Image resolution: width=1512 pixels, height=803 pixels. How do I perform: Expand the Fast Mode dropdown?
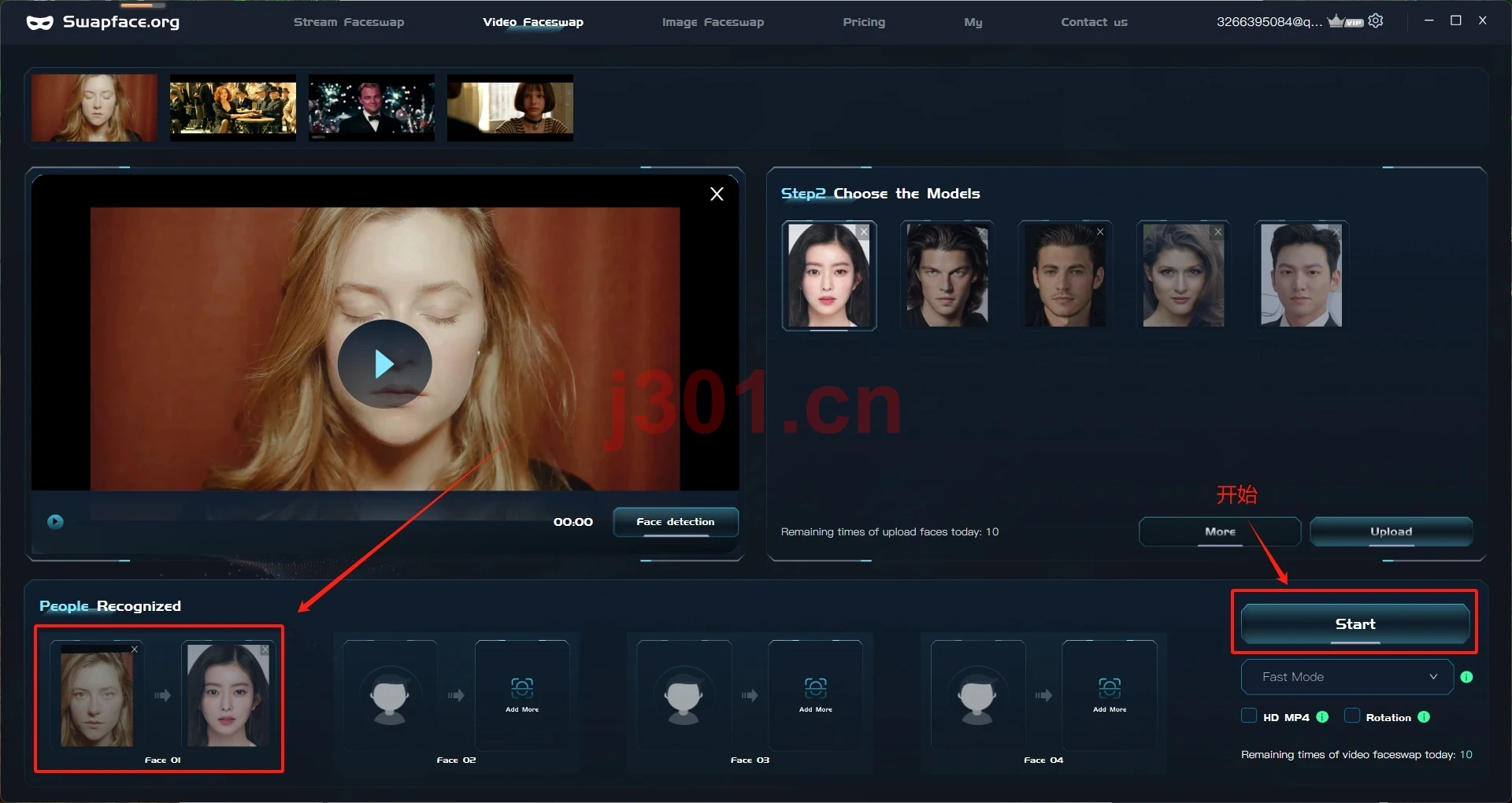click(1347, 677)
